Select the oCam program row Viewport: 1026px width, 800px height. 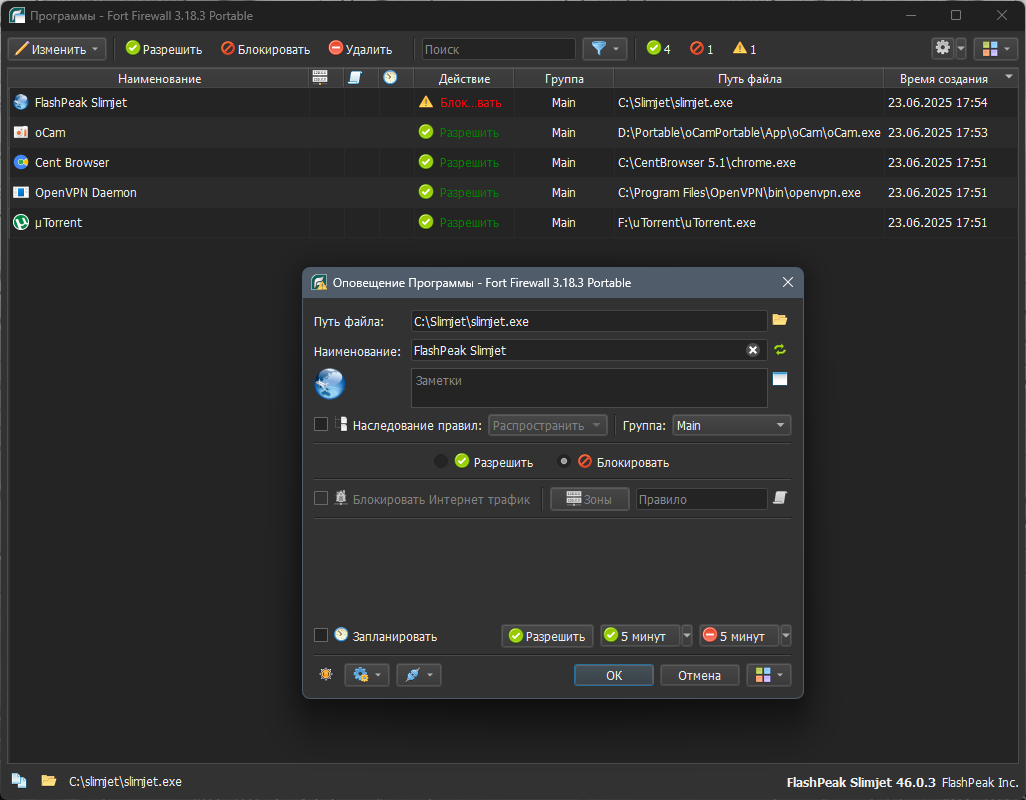pos(513,133)
